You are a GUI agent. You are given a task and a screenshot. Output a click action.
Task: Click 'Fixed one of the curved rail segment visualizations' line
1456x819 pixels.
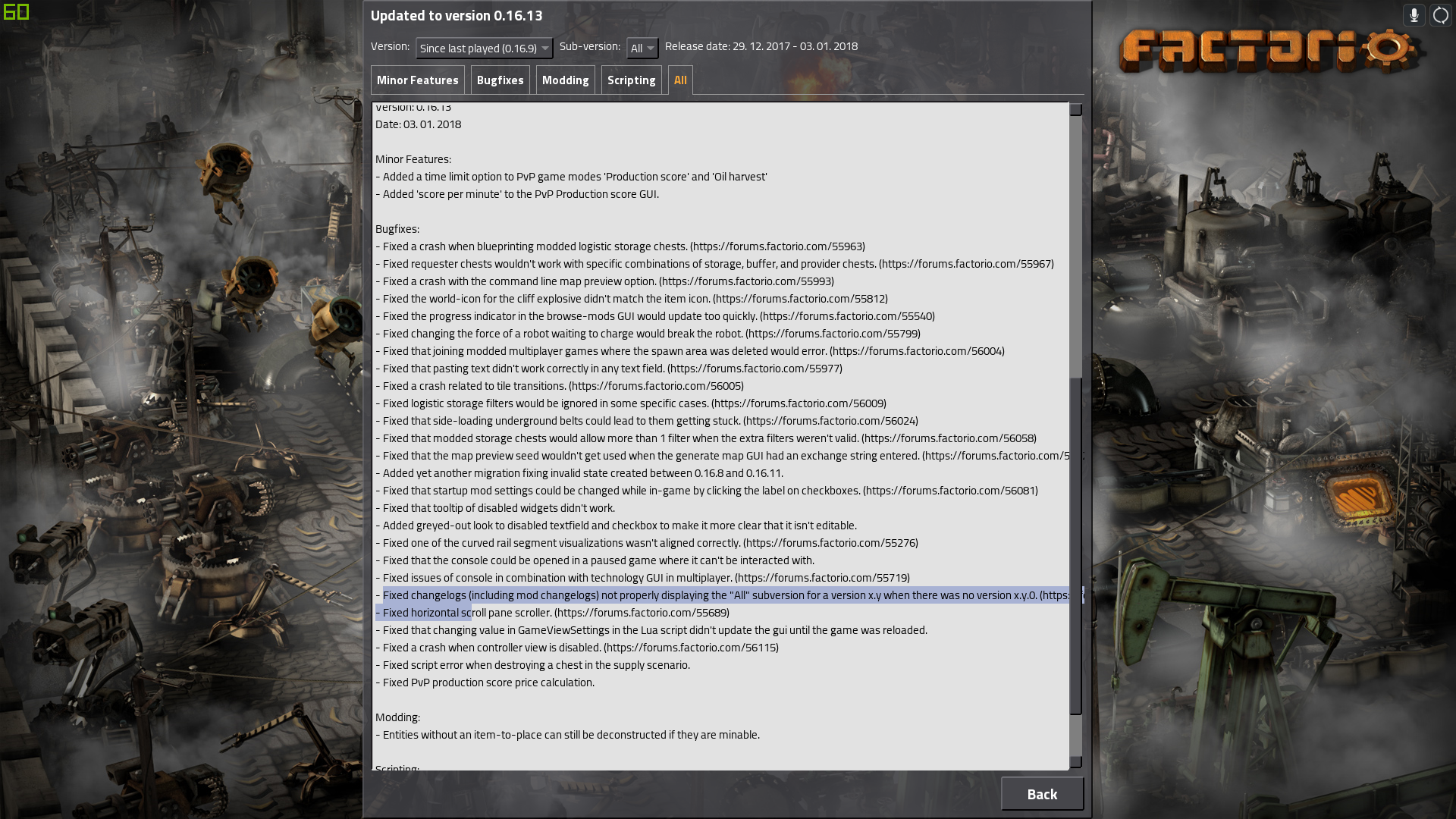(x=646, y=543)
